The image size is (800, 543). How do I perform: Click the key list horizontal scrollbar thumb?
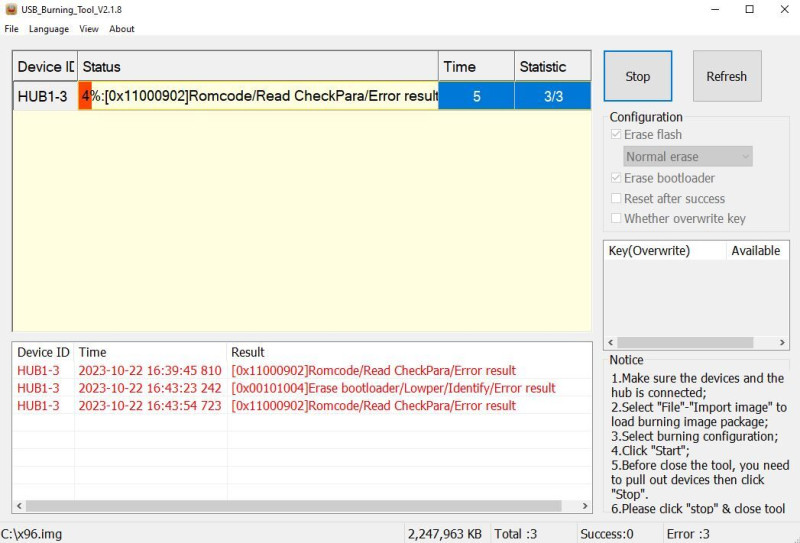[685, 342]
